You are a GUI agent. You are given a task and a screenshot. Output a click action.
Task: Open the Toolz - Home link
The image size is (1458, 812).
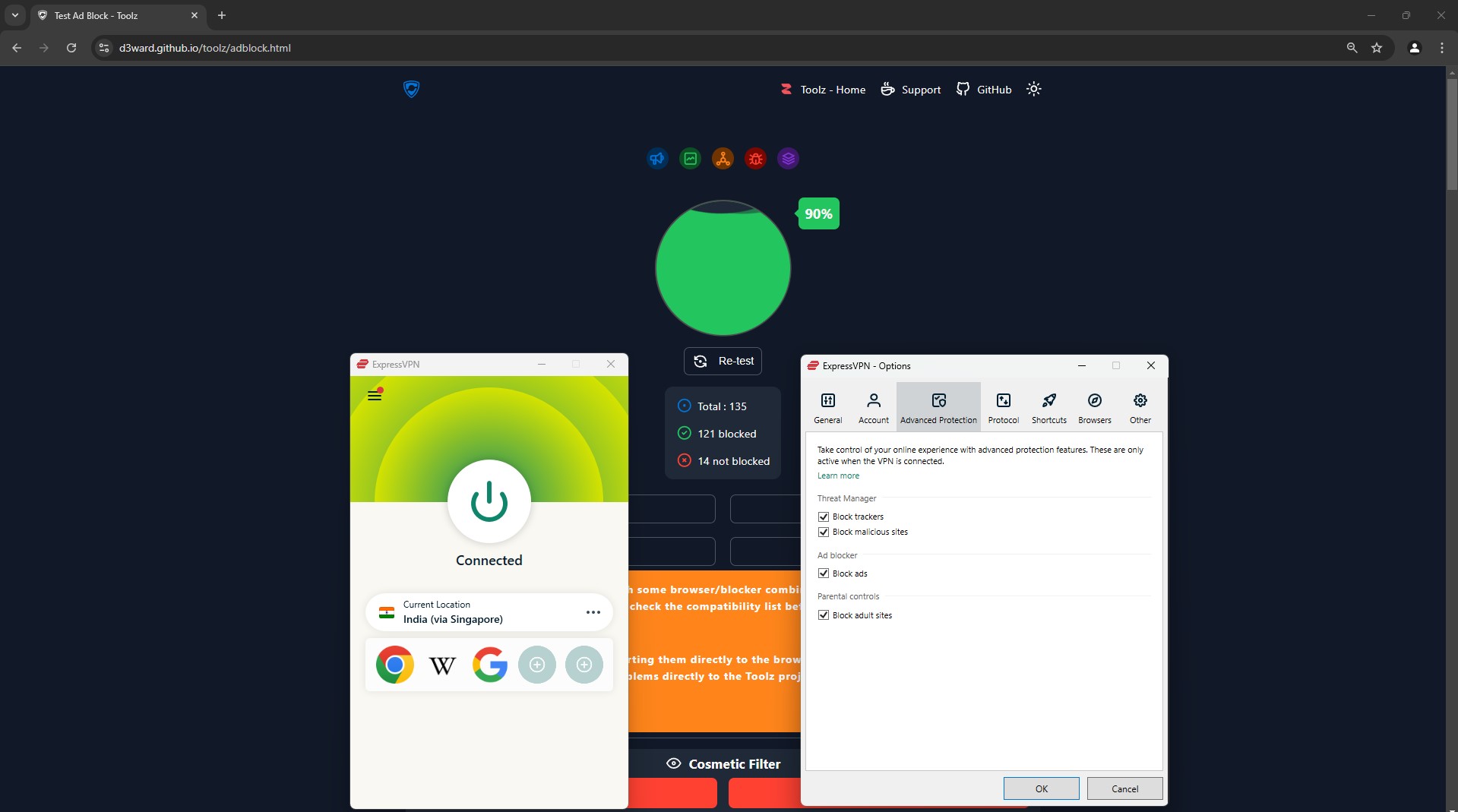823,90
